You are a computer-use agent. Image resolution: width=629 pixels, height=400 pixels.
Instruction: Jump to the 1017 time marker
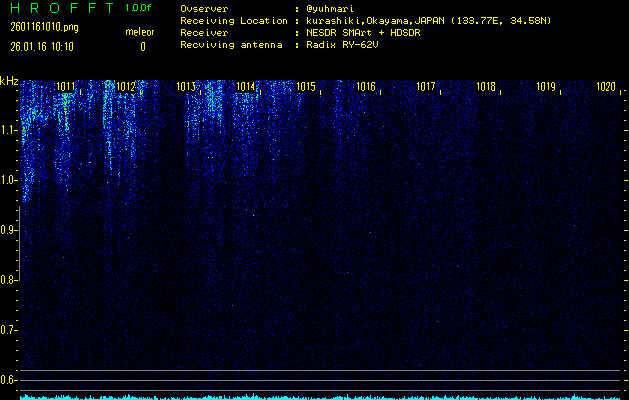[426, 87]
